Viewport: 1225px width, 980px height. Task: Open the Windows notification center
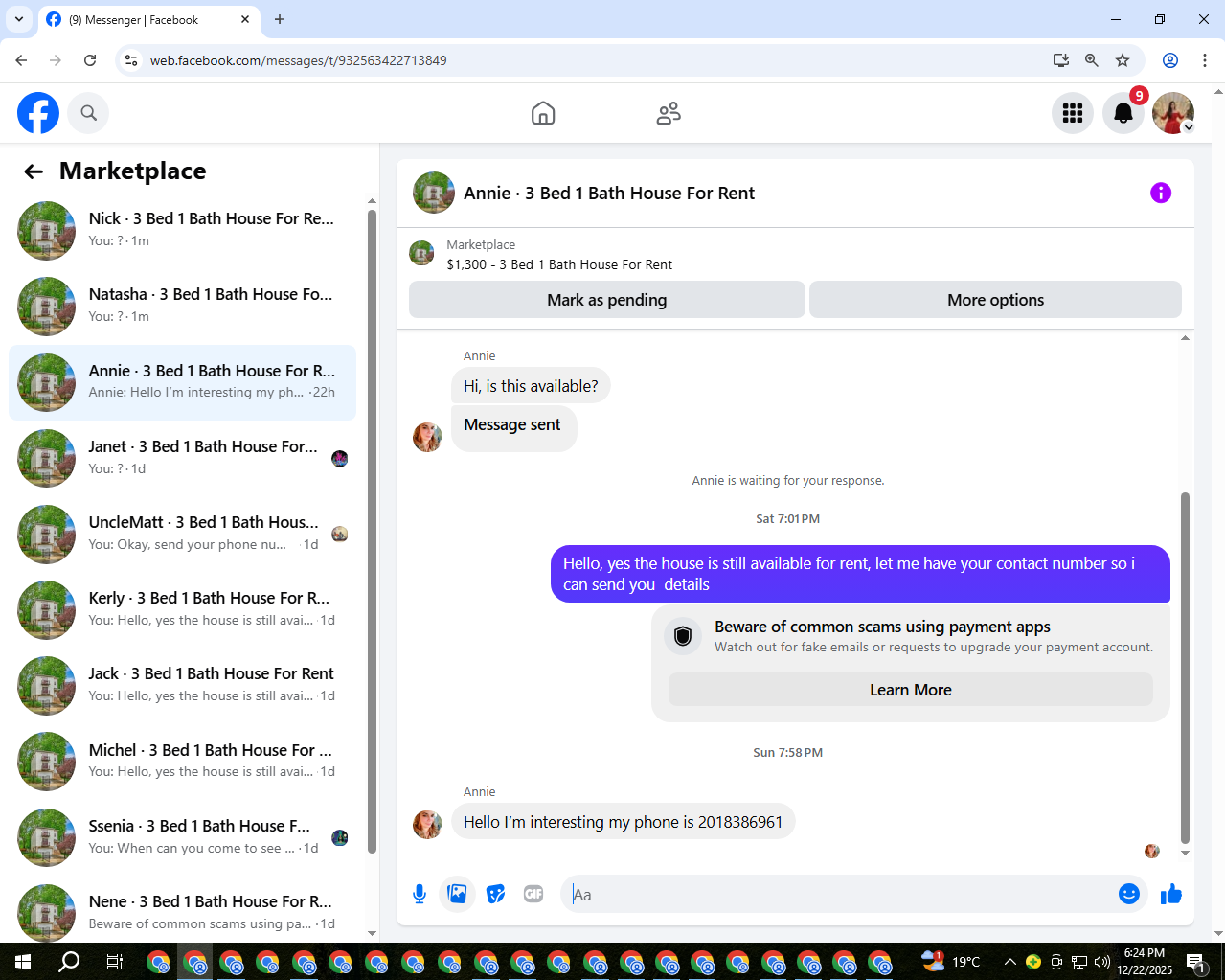1195,962
